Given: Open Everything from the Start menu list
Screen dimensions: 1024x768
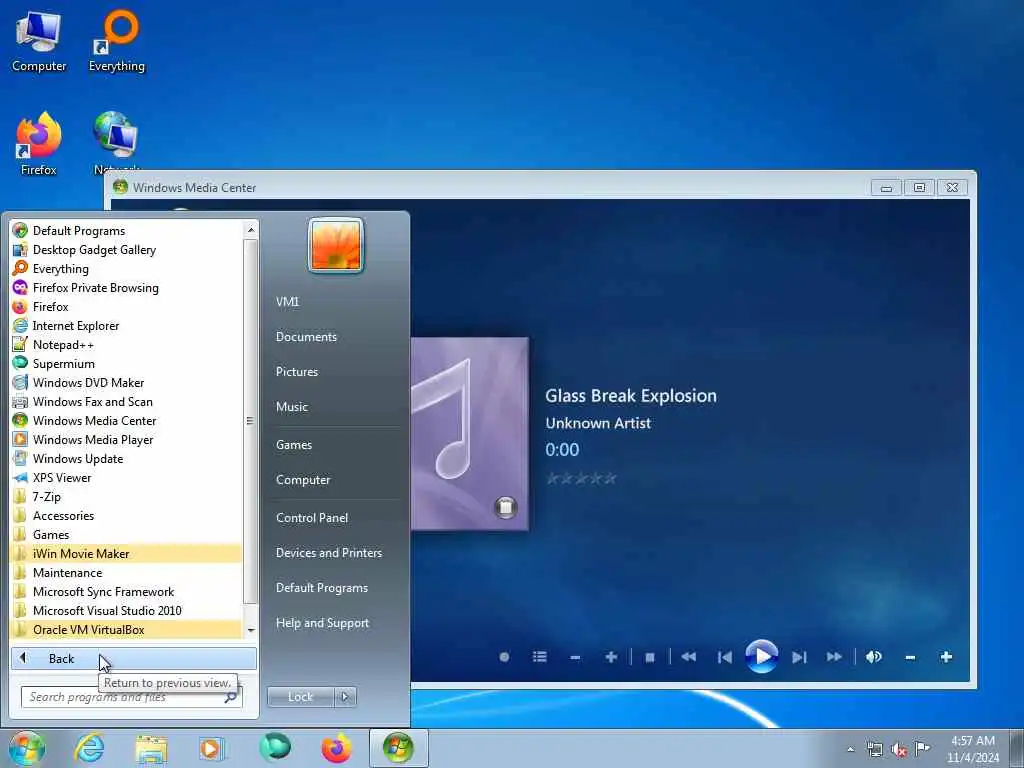Looking at the screenshot, I should [127, 268].
